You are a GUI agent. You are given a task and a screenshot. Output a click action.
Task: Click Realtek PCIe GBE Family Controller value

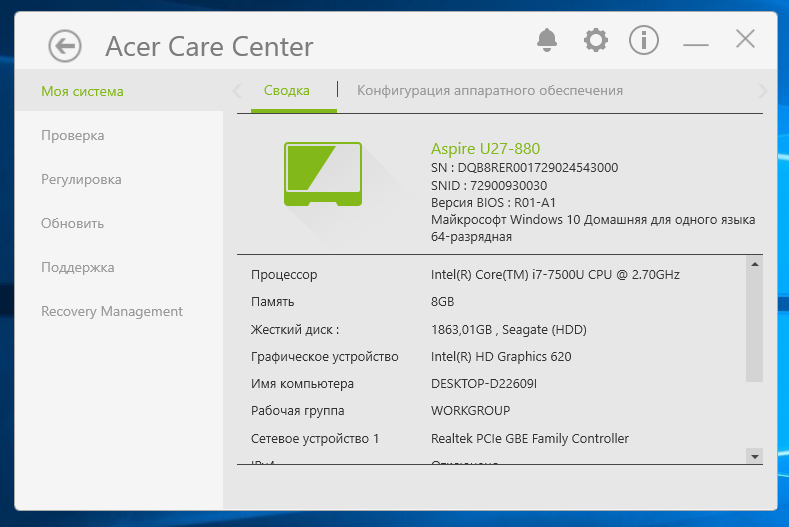coord(530,439)
